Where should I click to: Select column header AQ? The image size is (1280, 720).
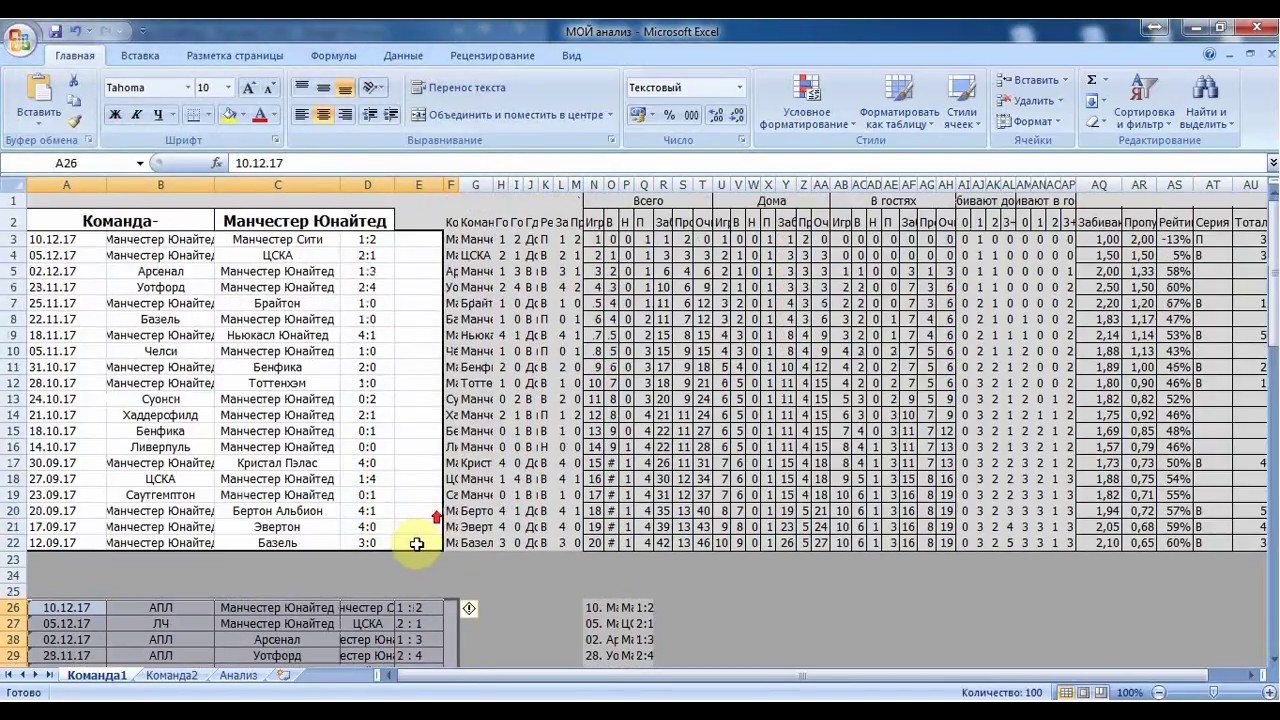tap(1099, 185)
